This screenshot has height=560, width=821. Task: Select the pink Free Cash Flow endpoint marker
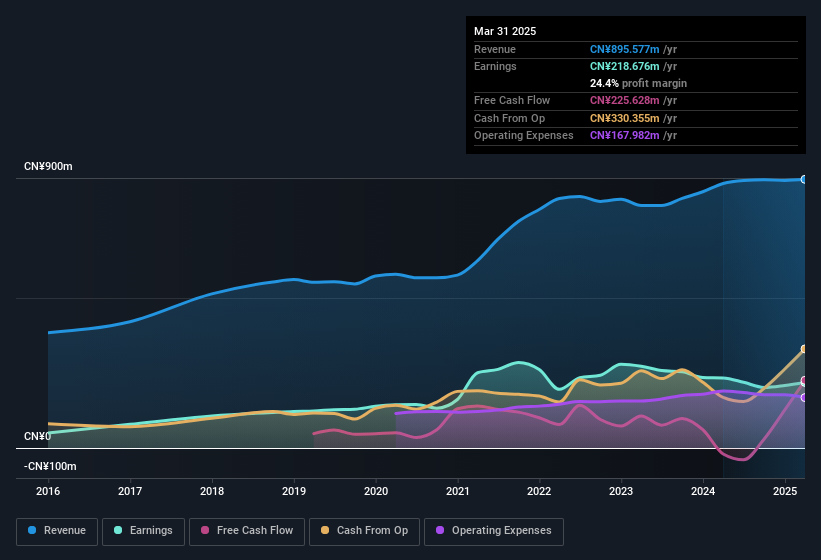click(x=804, y=381)
